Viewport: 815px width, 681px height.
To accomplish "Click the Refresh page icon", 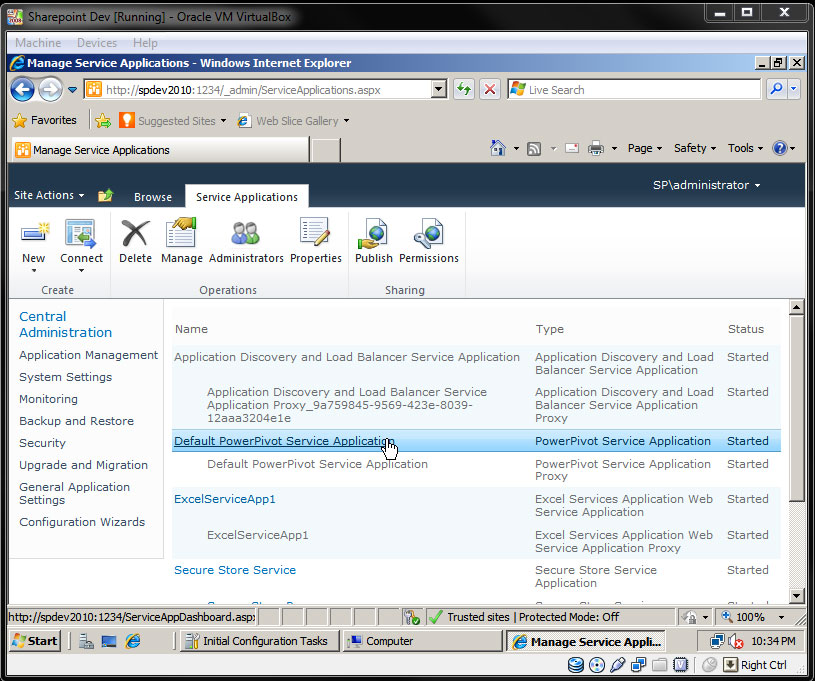I will (464, 89).
